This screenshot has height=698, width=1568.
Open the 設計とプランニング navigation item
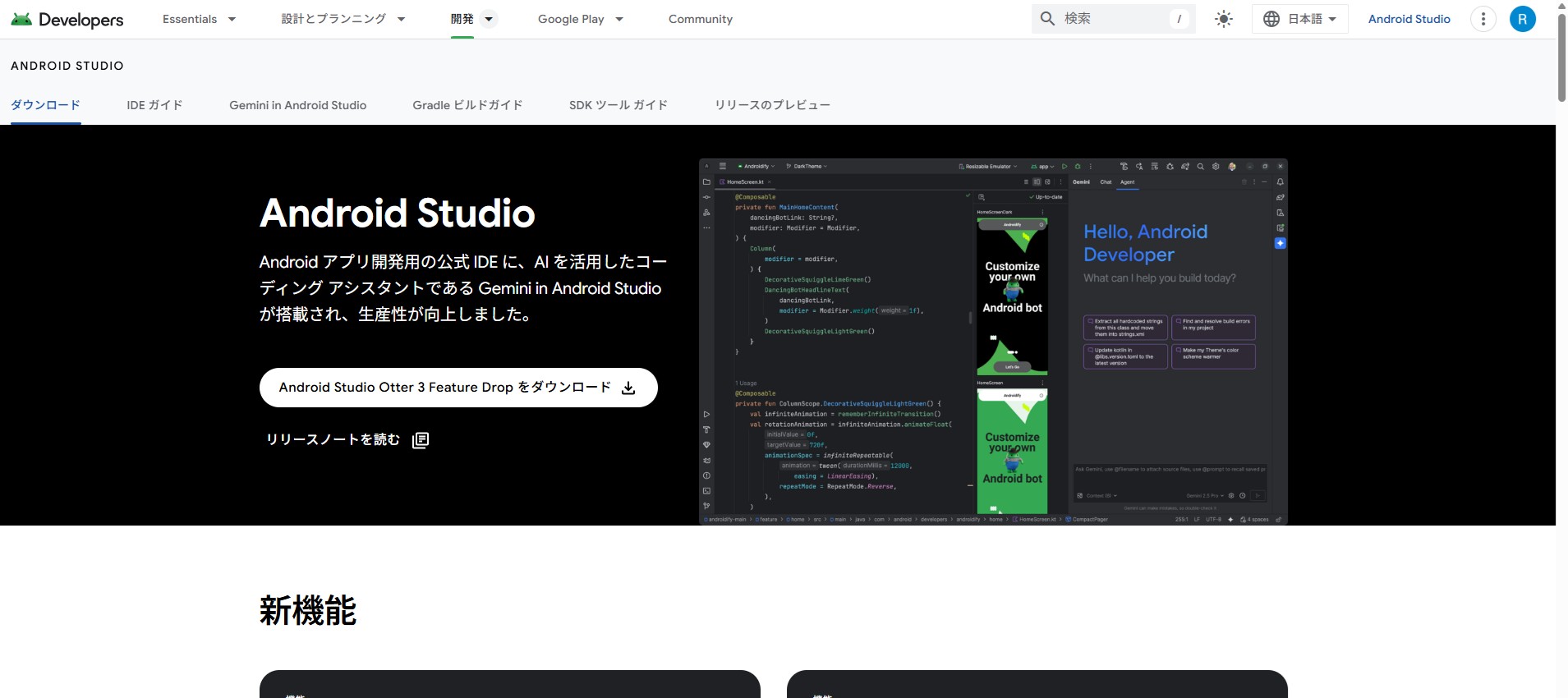(333, 19)
